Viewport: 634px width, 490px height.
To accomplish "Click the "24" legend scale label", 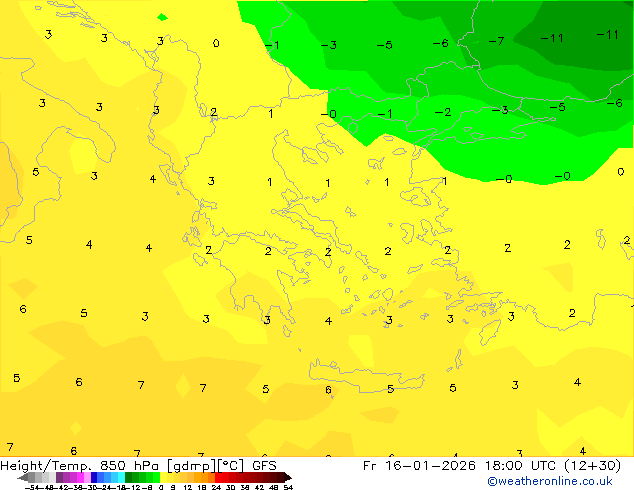I will pos(216,487).
